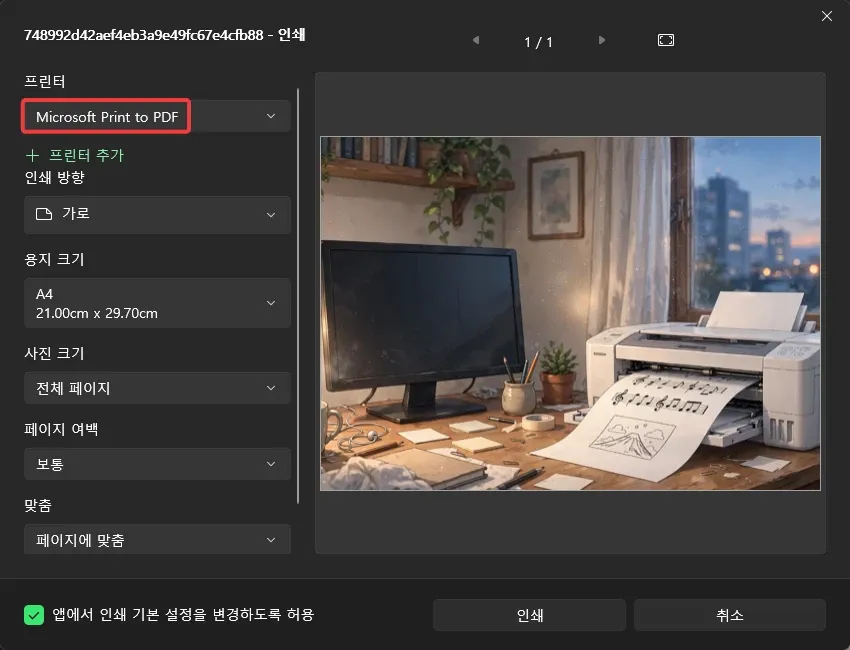The image size is (850, 650).
Task: Open the Microsoft Print to PDF printer dropdown
Action: point(157,117)
